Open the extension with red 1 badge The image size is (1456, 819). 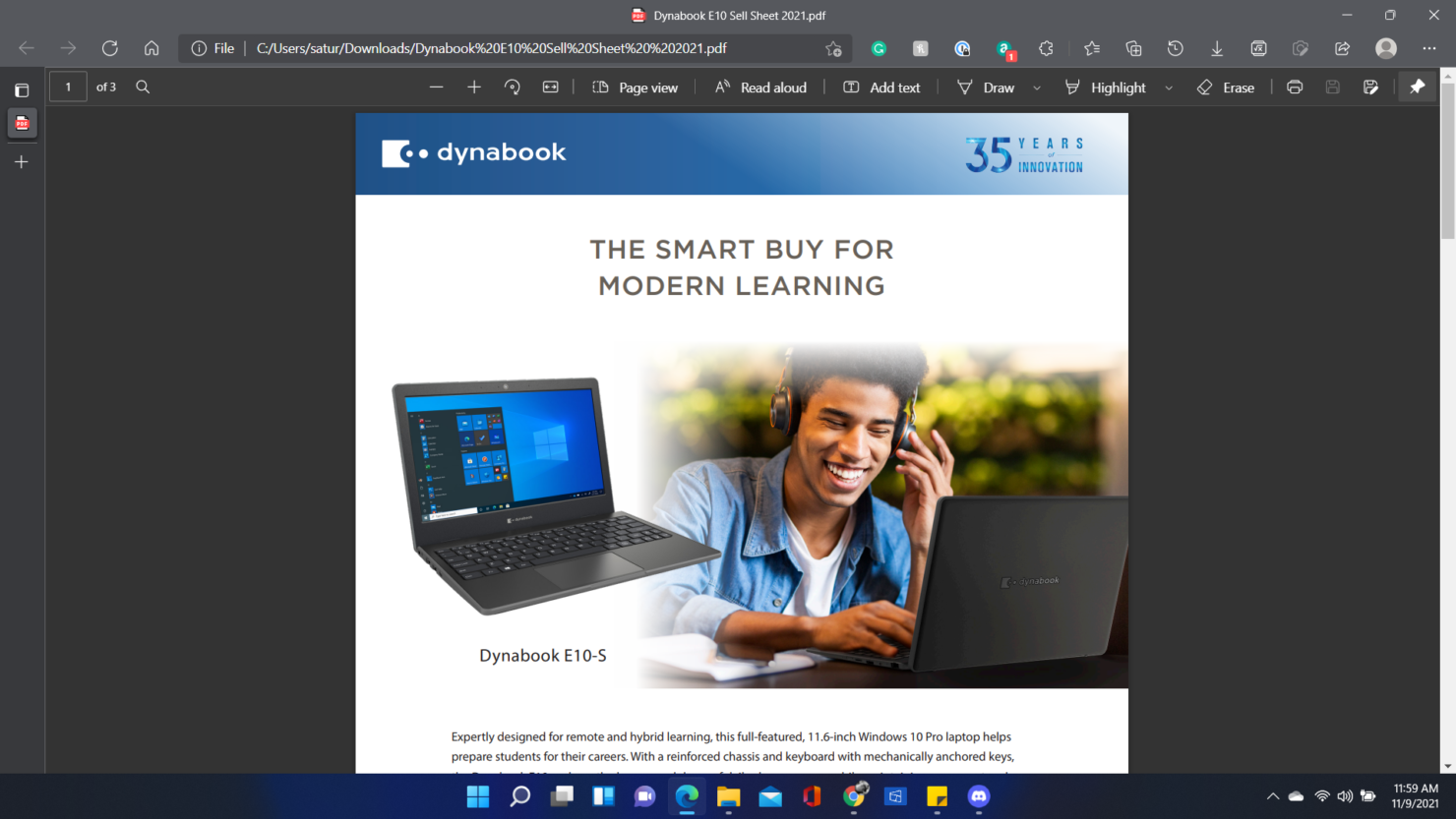pyautogui.click(x=1004, y=49)
